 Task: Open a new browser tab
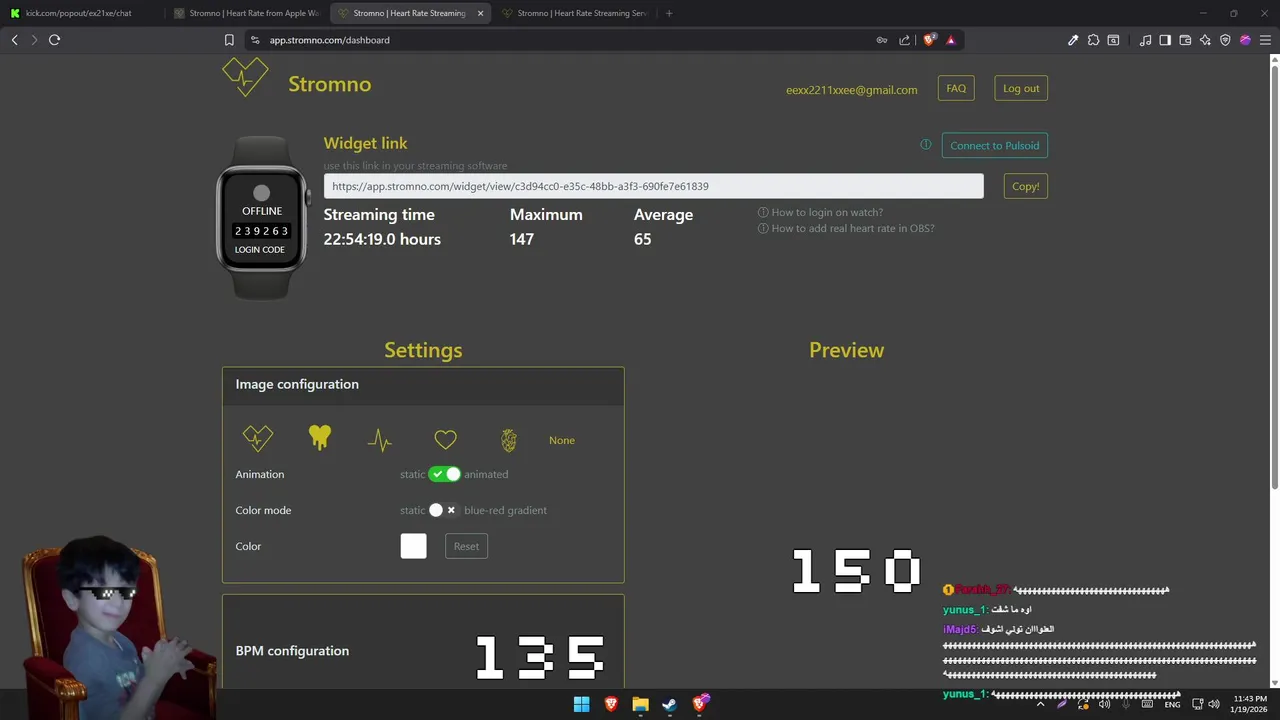pyautogui.click(x=669, y=13)
